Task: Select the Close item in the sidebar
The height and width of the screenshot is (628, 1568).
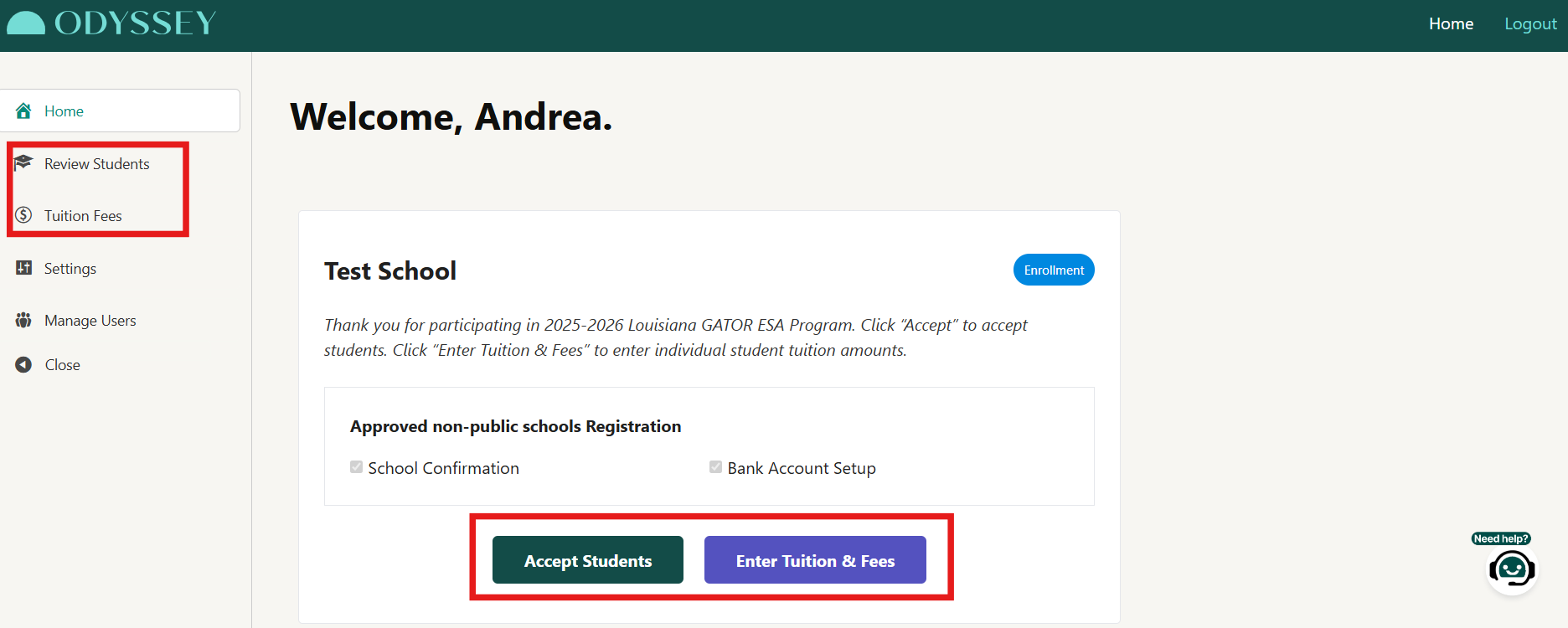Action: tap(63, 365)
